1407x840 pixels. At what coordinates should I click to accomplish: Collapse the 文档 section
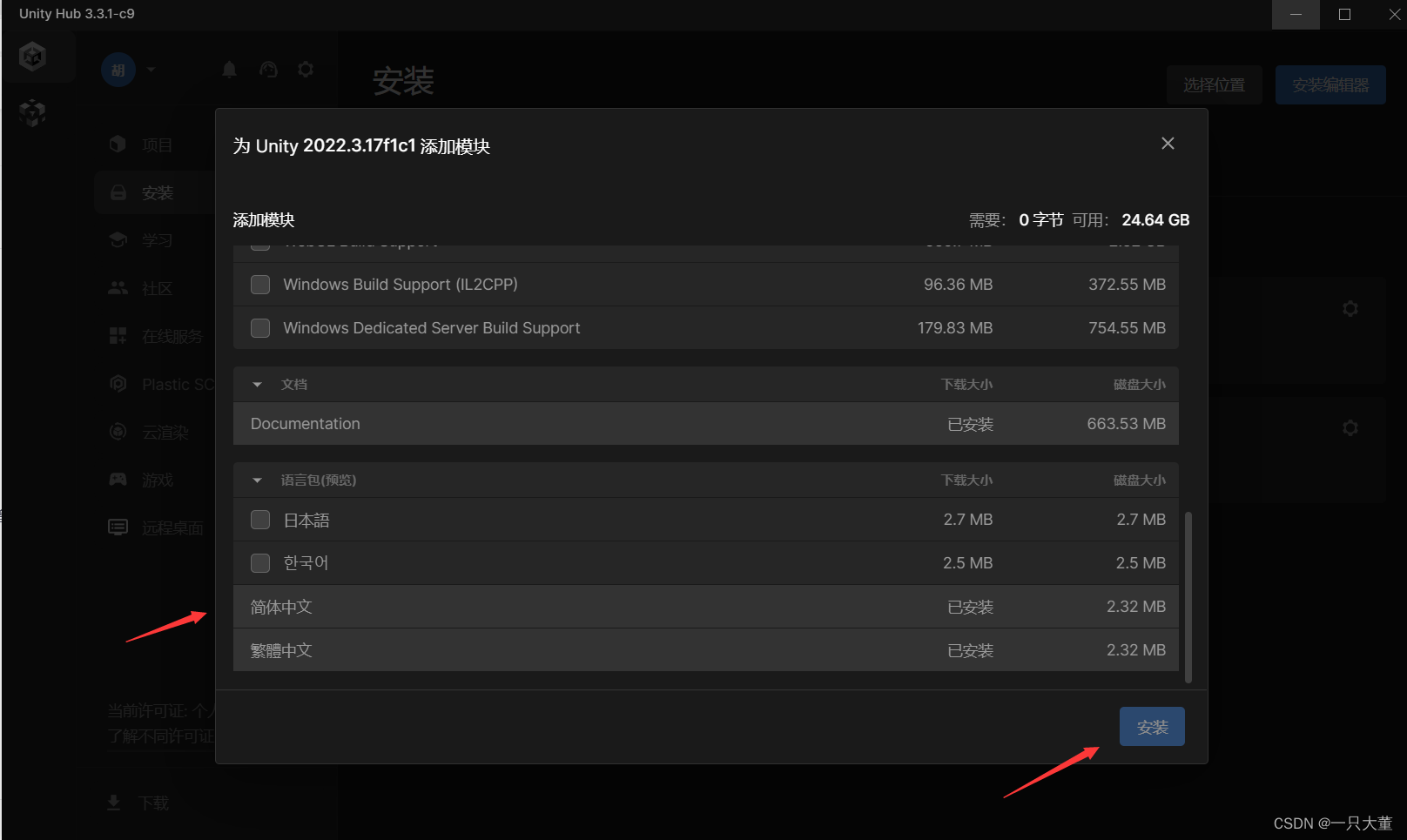(x=257, y=384)
